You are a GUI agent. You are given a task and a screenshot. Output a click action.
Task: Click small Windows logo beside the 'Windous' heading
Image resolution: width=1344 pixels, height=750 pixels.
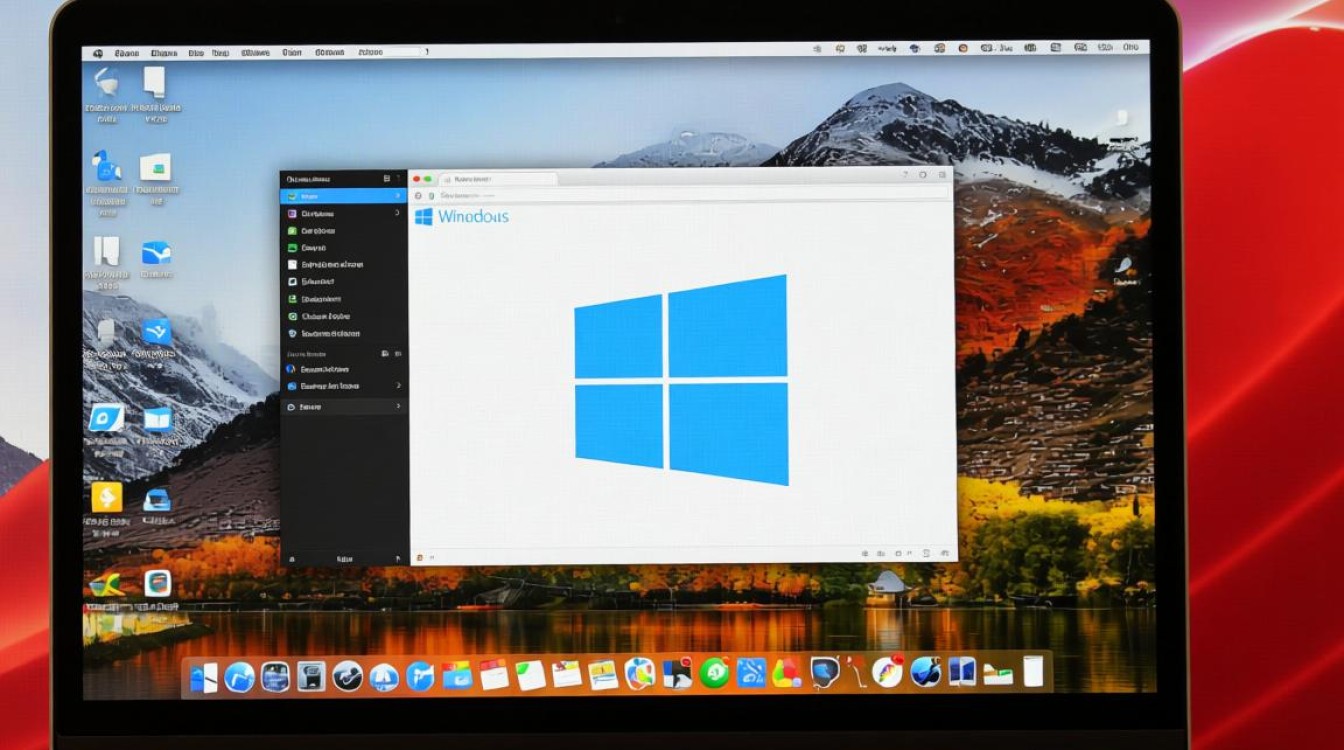click(424, 217)
